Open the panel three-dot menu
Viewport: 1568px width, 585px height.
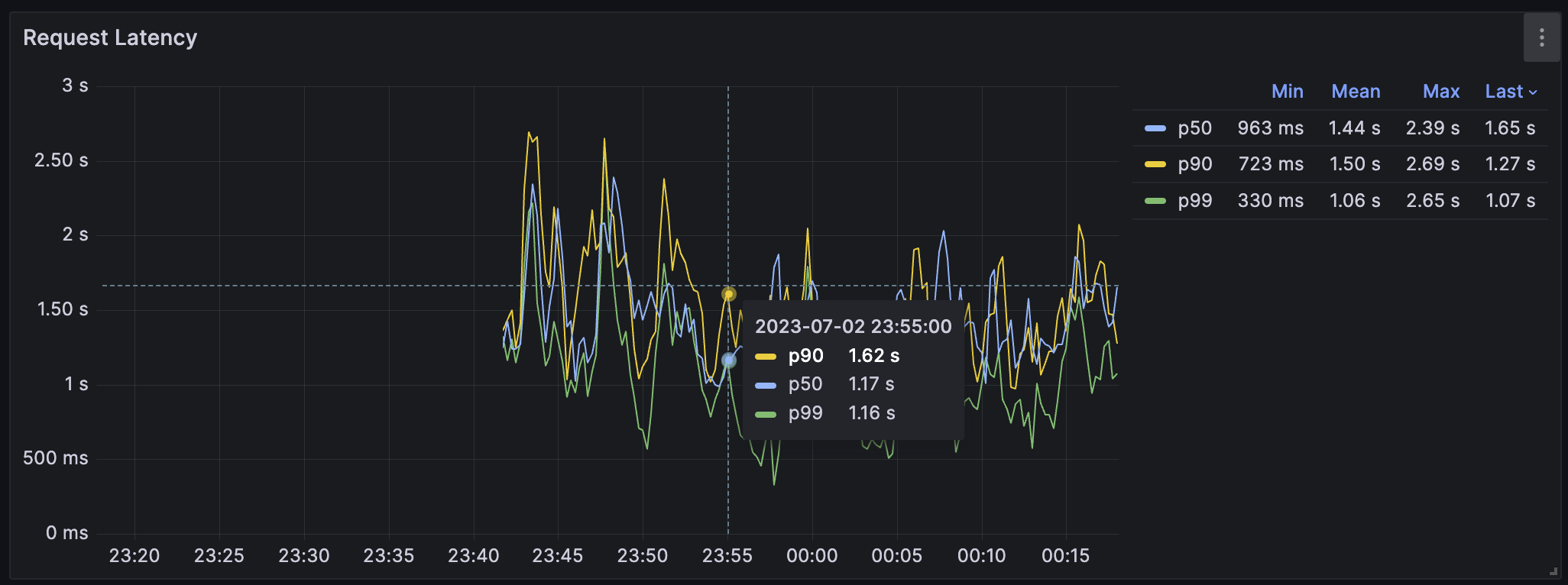tap(1541, 37)
